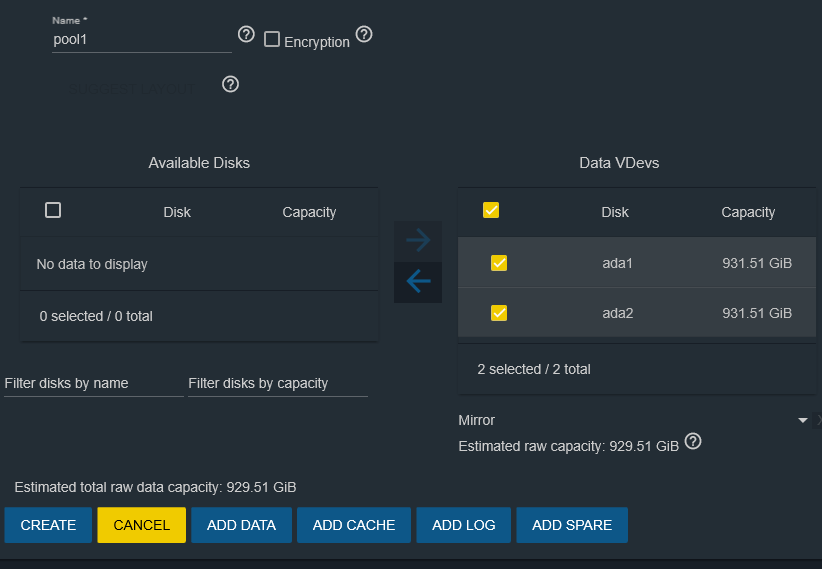Viewport: 822px width, 569px height.
Task: Click ada1's 931.51 GiB capacity cell
Action: pyautogui.click(x=757, y=263)
